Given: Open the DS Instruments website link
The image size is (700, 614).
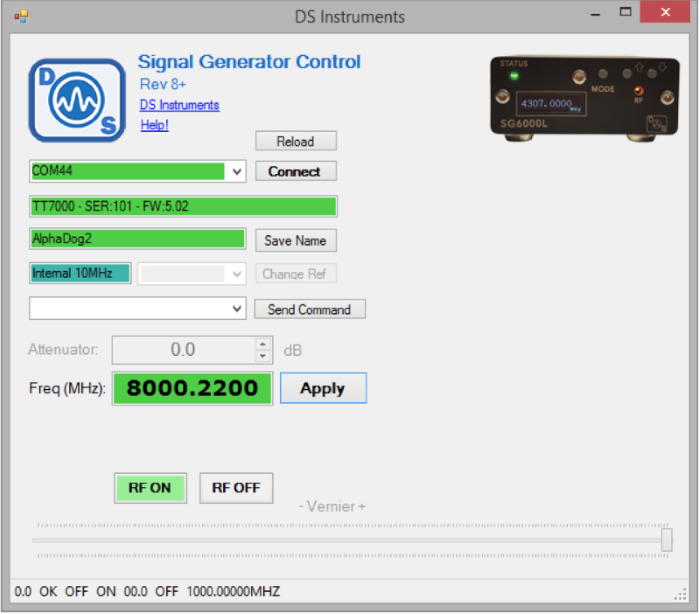Looking at the screenshot, I should pos(179,105).
